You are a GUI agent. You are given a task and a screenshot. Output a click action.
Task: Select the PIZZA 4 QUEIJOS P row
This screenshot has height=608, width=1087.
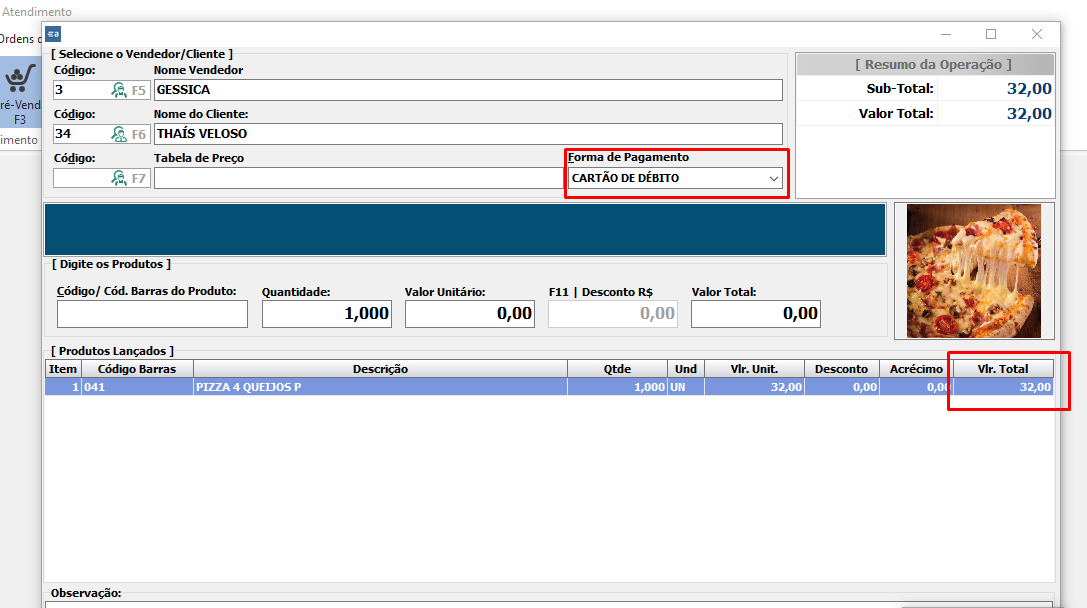380,387
